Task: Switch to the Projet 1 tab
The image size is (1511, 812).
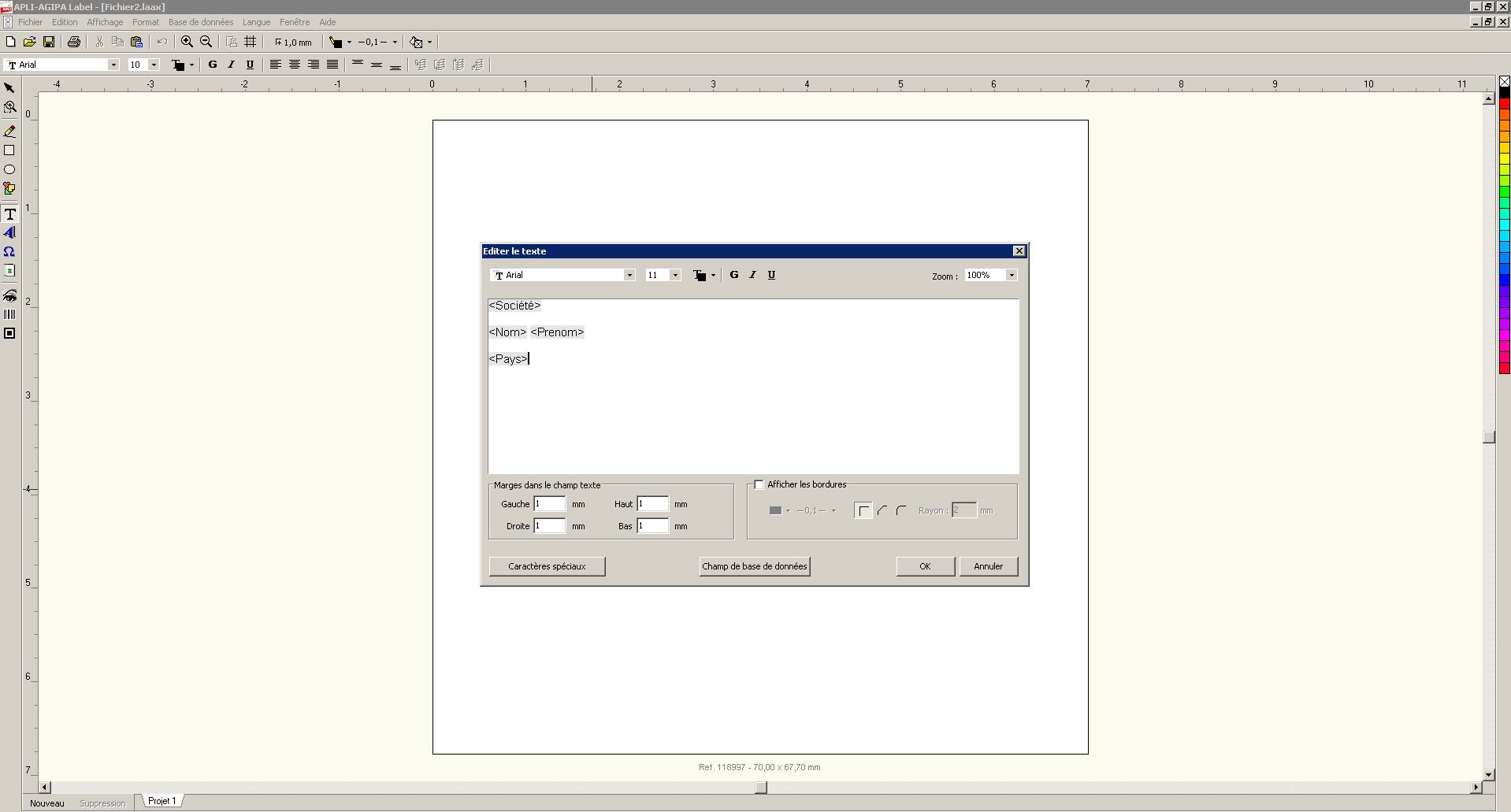Action: (161, 801)
